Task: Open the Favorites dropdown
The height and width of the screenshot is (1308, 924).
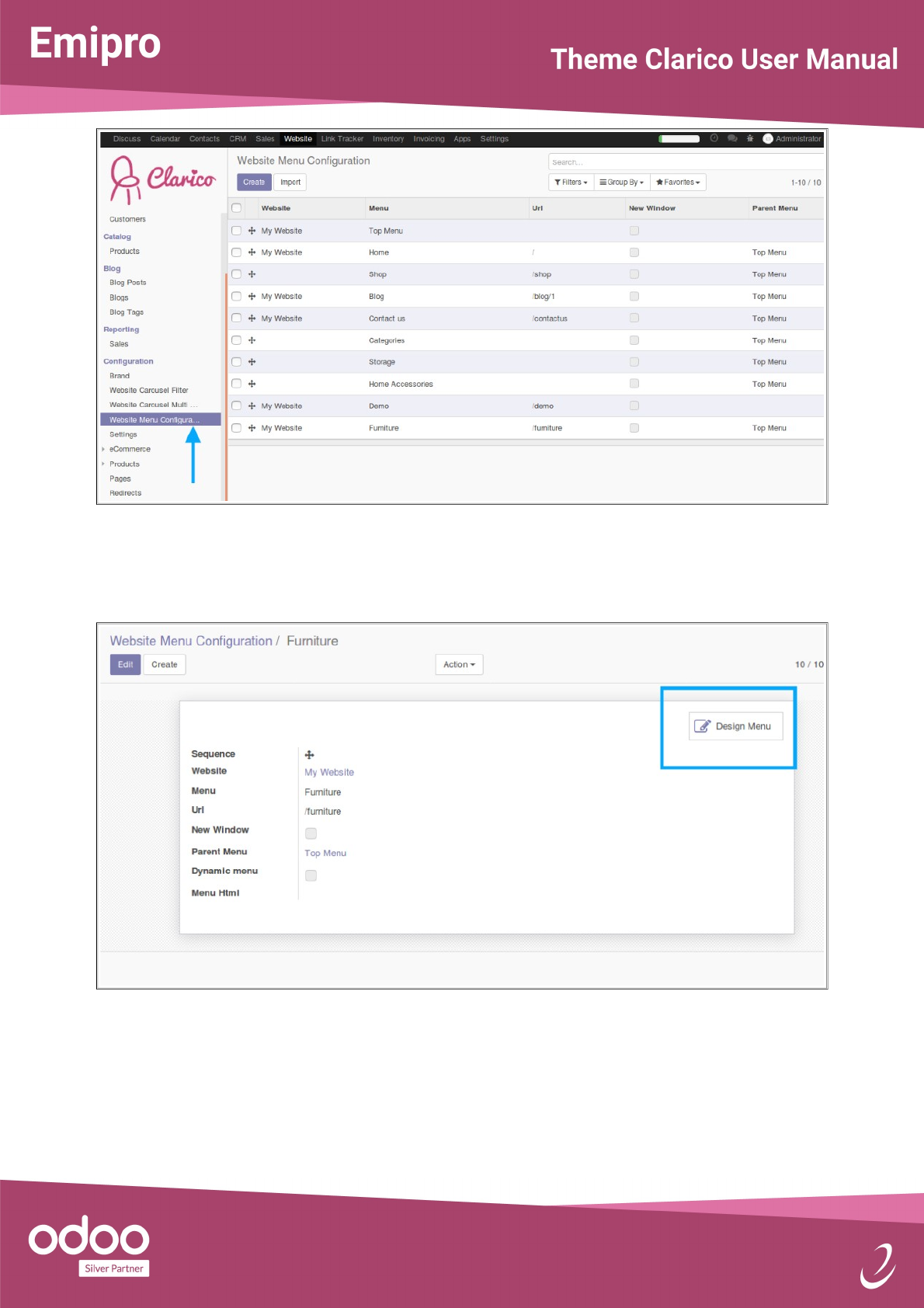Action: pos(678,183)
